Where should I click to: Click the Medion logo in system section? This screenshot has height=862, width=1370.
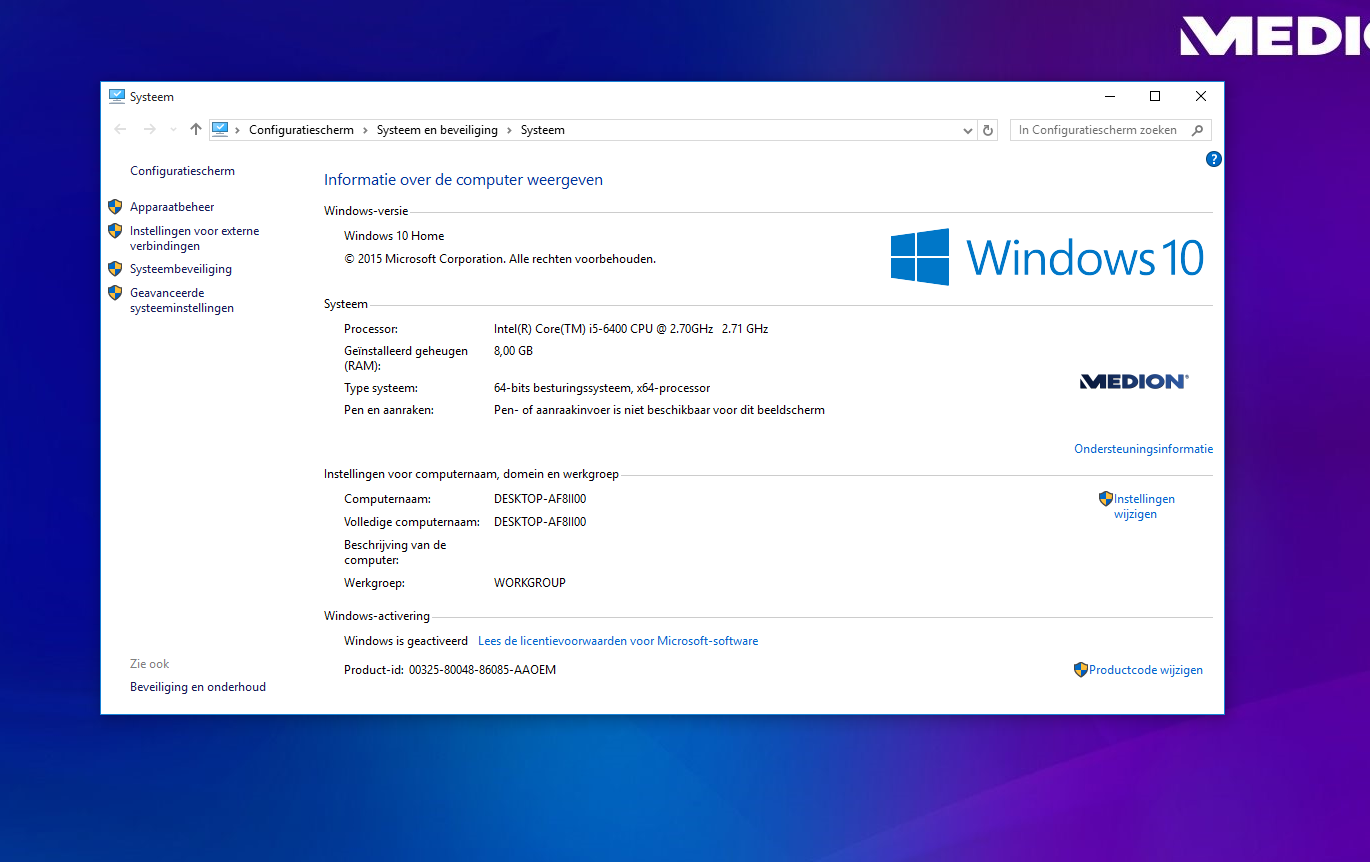1134,381
